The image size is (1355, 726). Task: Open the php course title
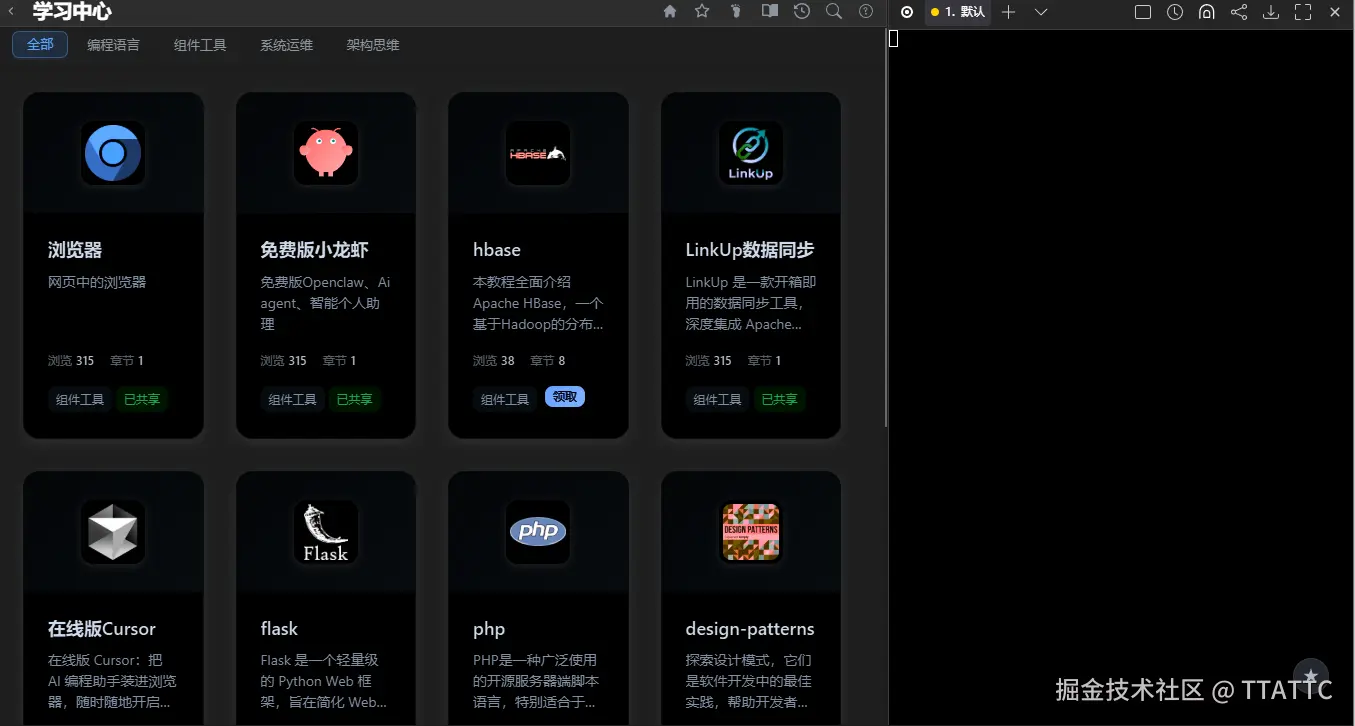tap(489, 629)
